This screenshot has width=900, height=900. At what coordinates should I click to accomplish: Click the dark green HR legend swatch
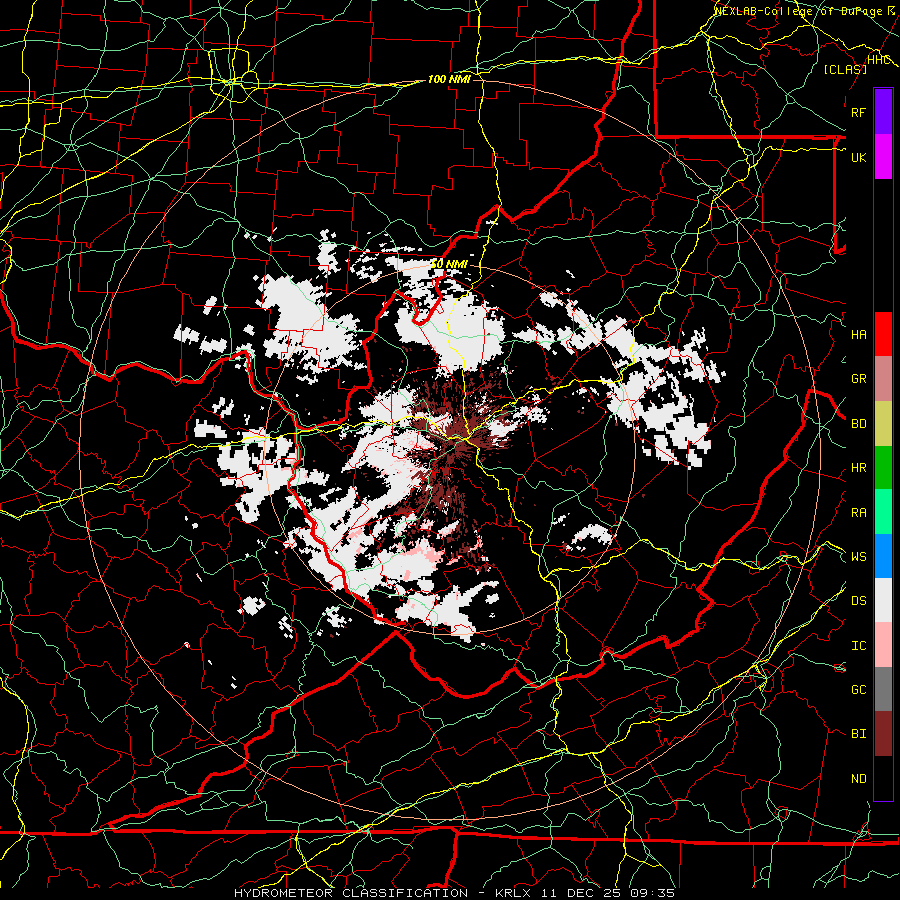pos(883,468)
